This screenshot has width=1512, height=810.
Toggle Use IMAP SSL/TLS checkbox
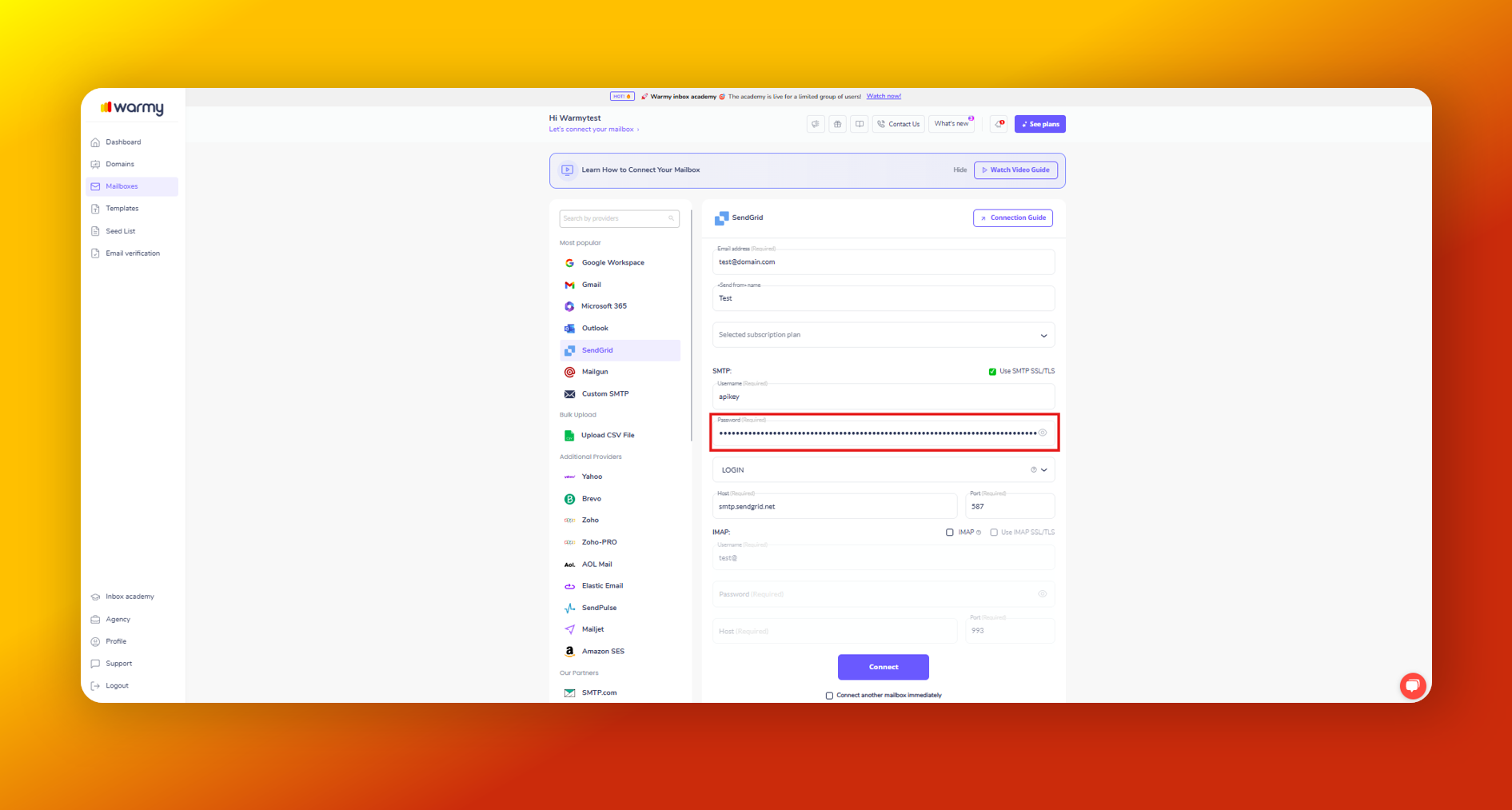click(x=994, y=533)
